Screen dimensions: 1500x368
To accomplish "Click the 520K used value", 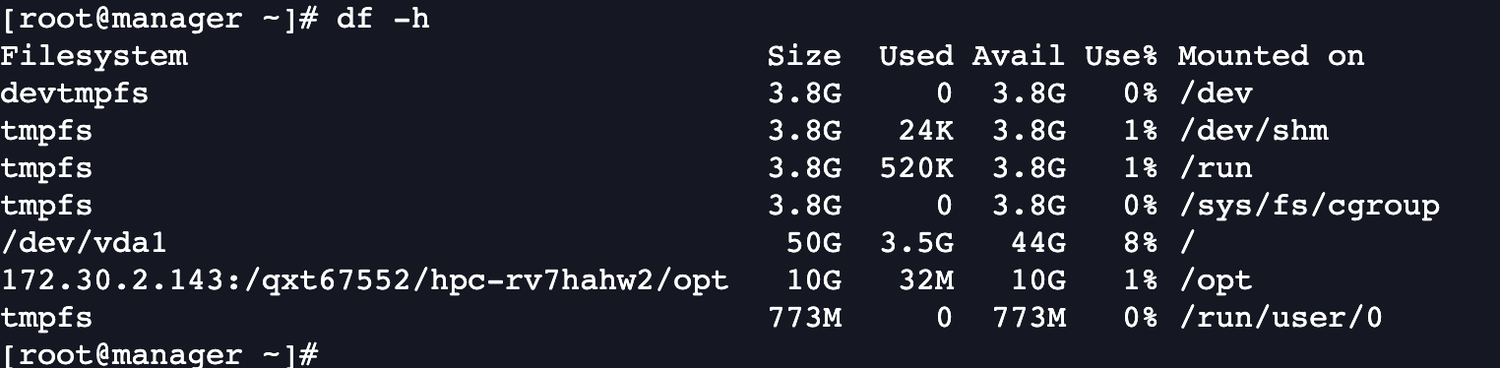I will [917, 169].
